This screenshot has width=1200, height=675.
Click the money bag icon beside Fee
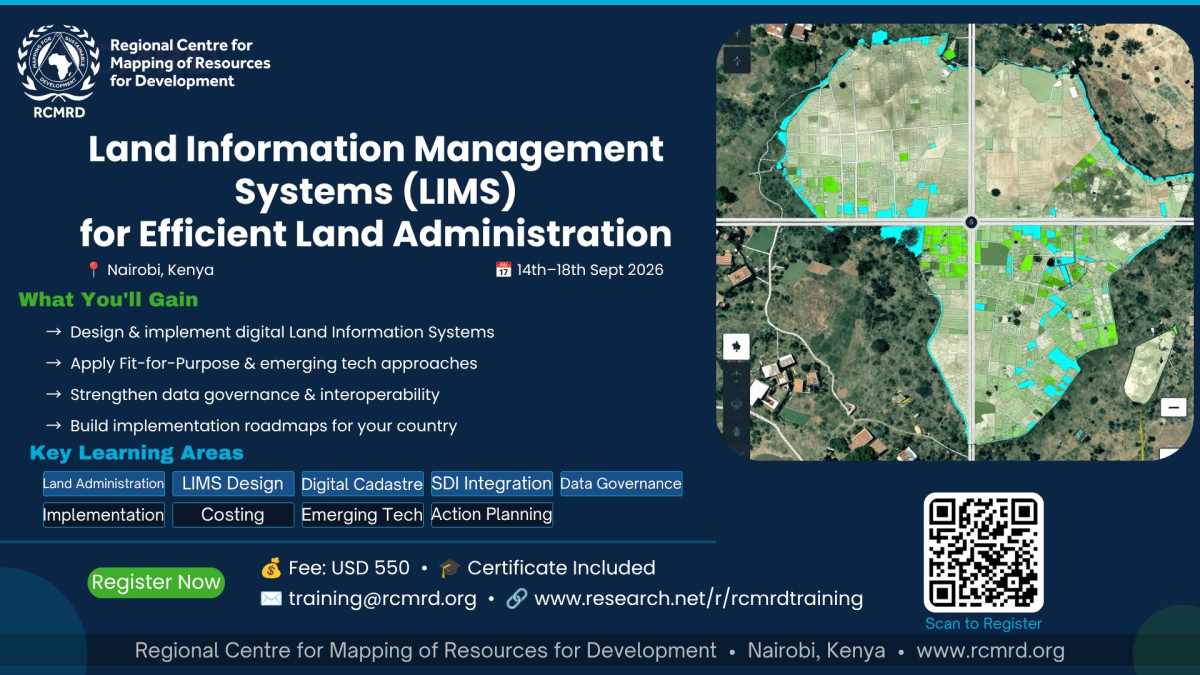271,568
